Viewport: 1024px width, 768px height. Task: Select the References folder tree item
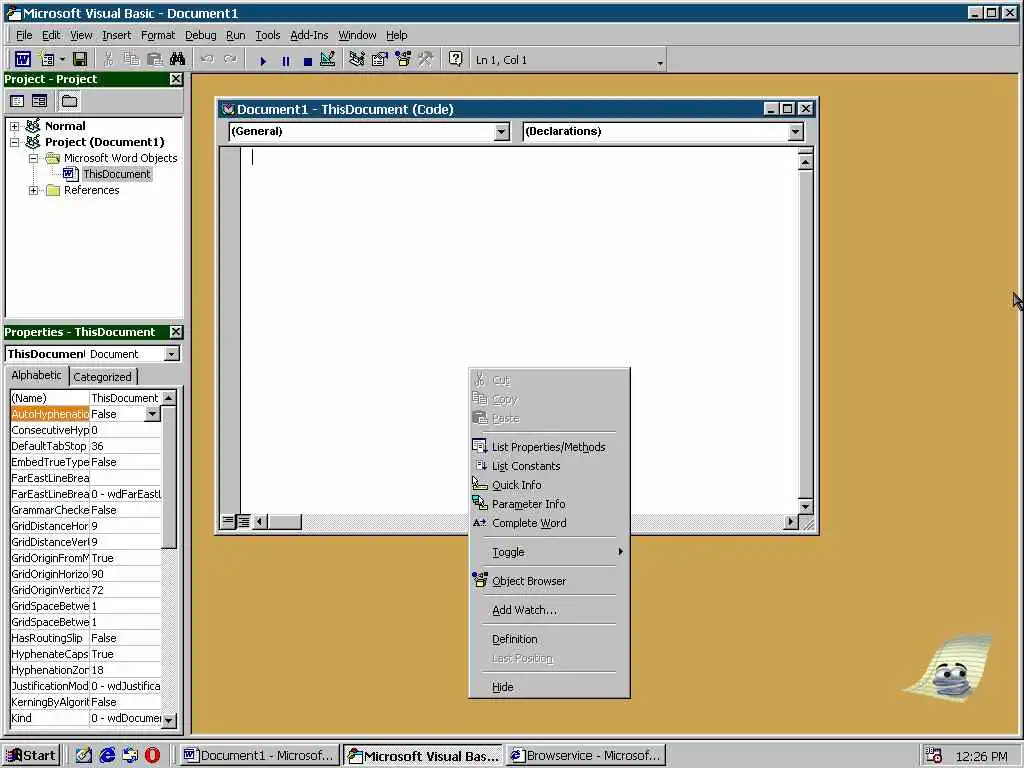[x=91, y=190]
